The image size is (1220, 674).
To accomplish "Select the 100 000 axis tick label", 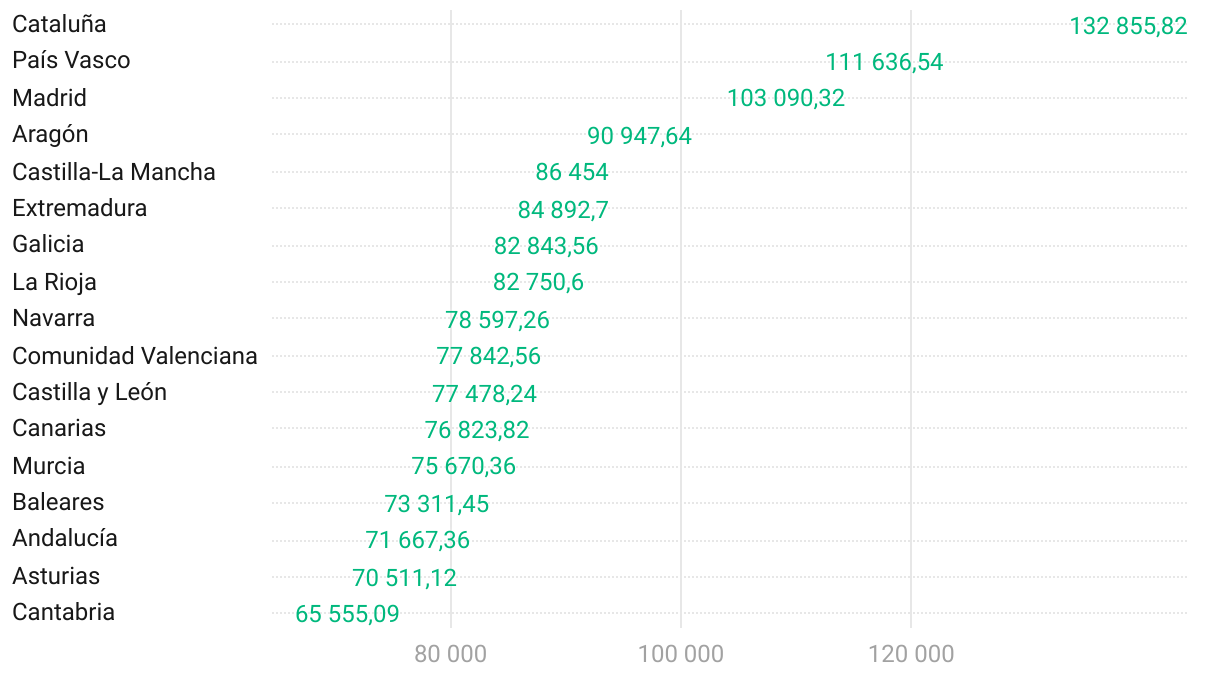I will pyautogui.click(x=681, y=655).
